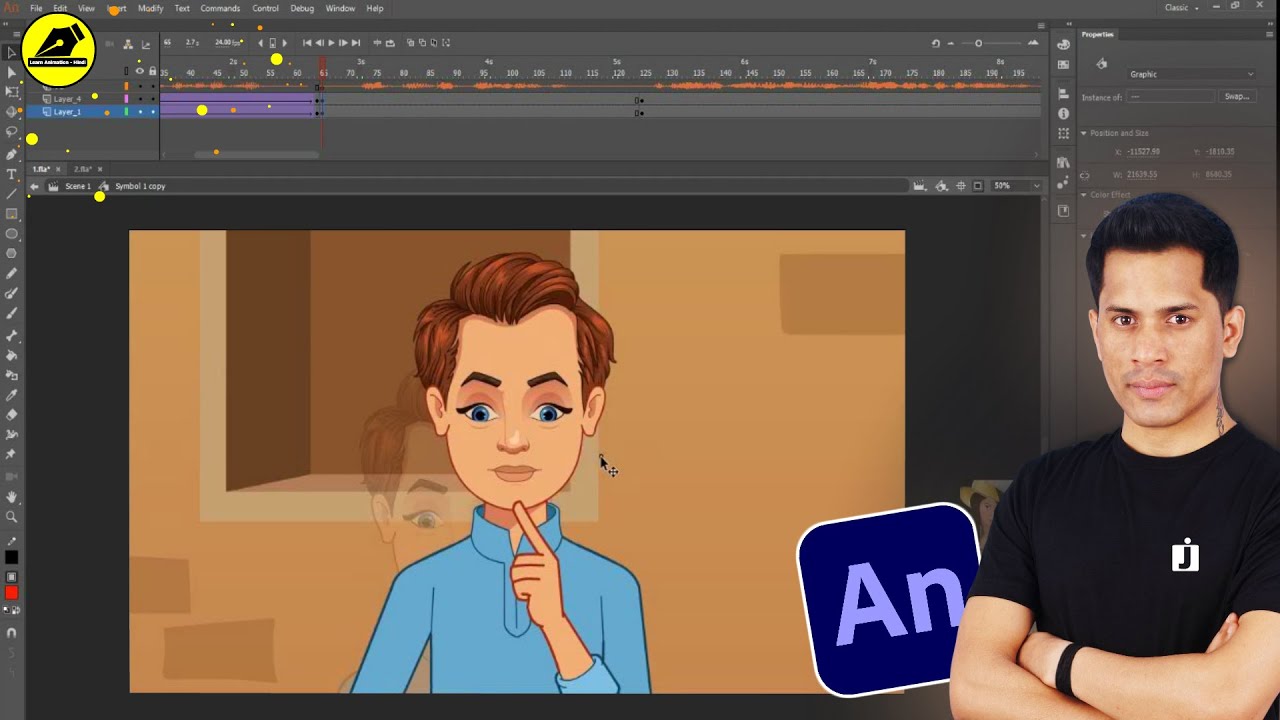Open the Control menu
Image resolution: width=1280 pixels, height=720 pixels.
pyautogui.click(x=265, y=8)
